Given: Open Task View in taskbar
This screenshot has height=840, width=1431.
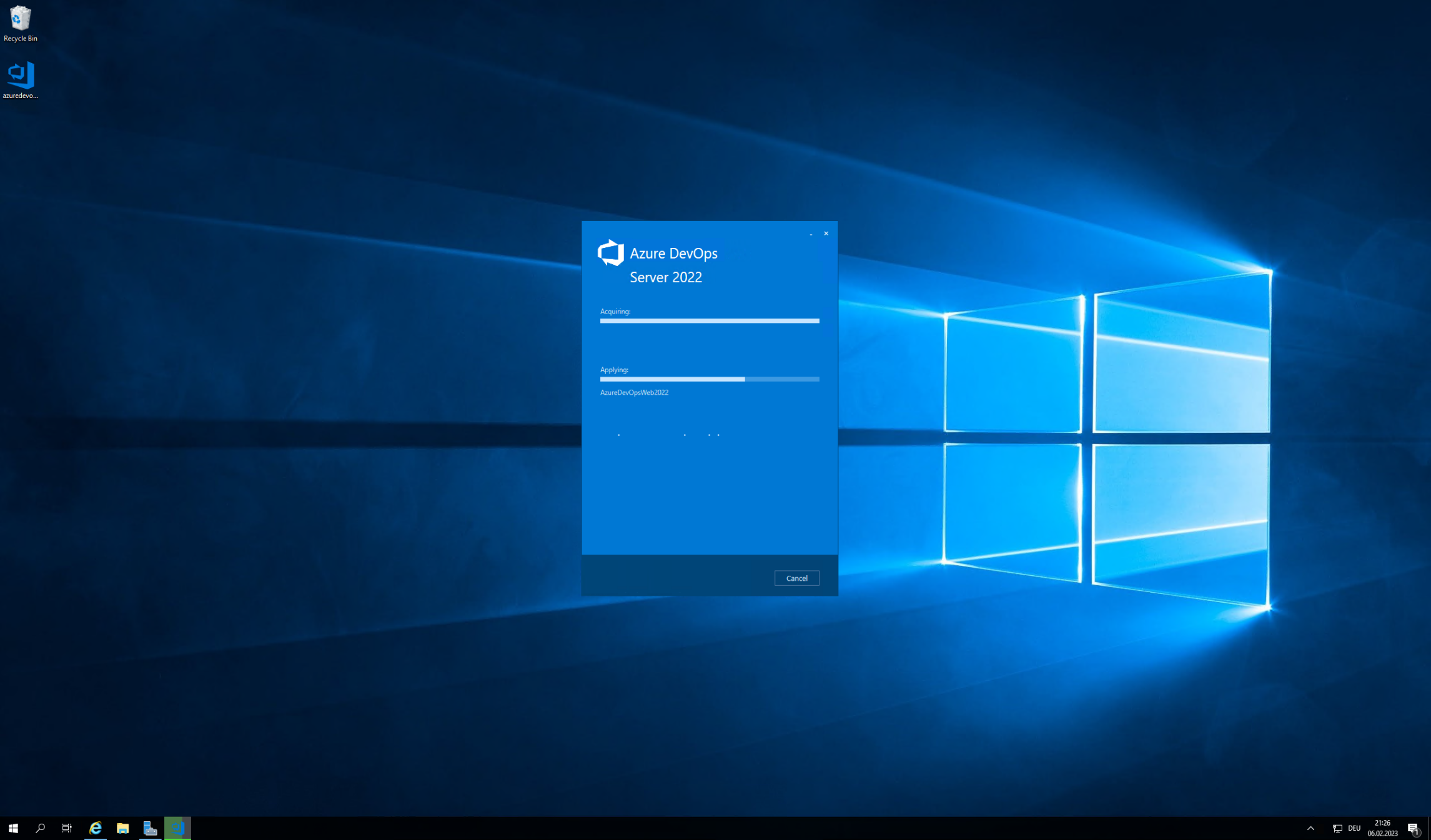Looking at the screenshot, I should [67, 828].
